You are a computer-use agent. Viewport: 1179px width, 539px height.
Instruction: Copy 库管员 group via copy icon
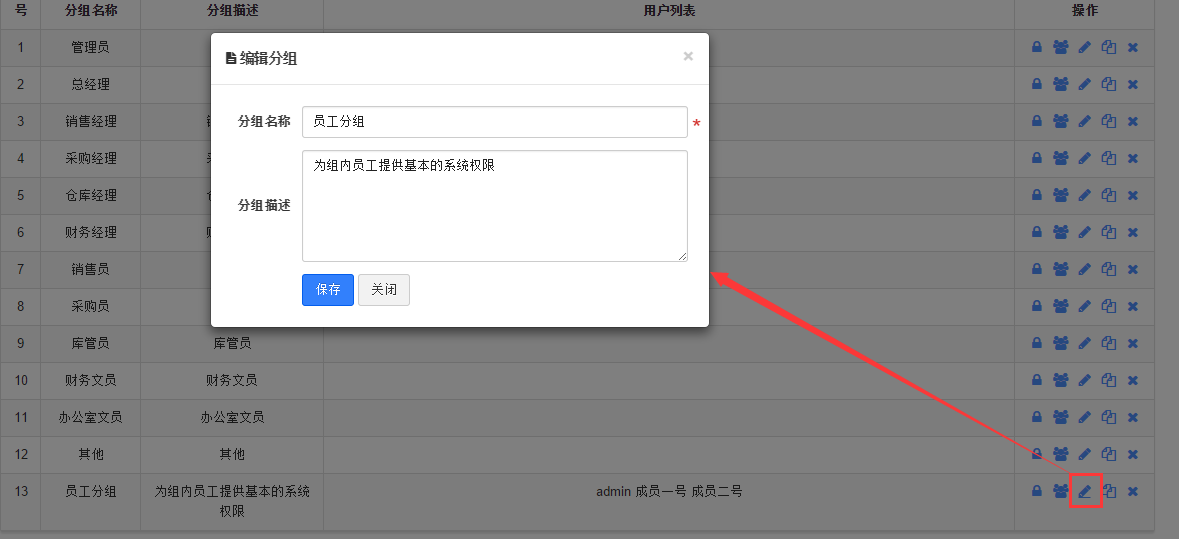point(1108,343)
